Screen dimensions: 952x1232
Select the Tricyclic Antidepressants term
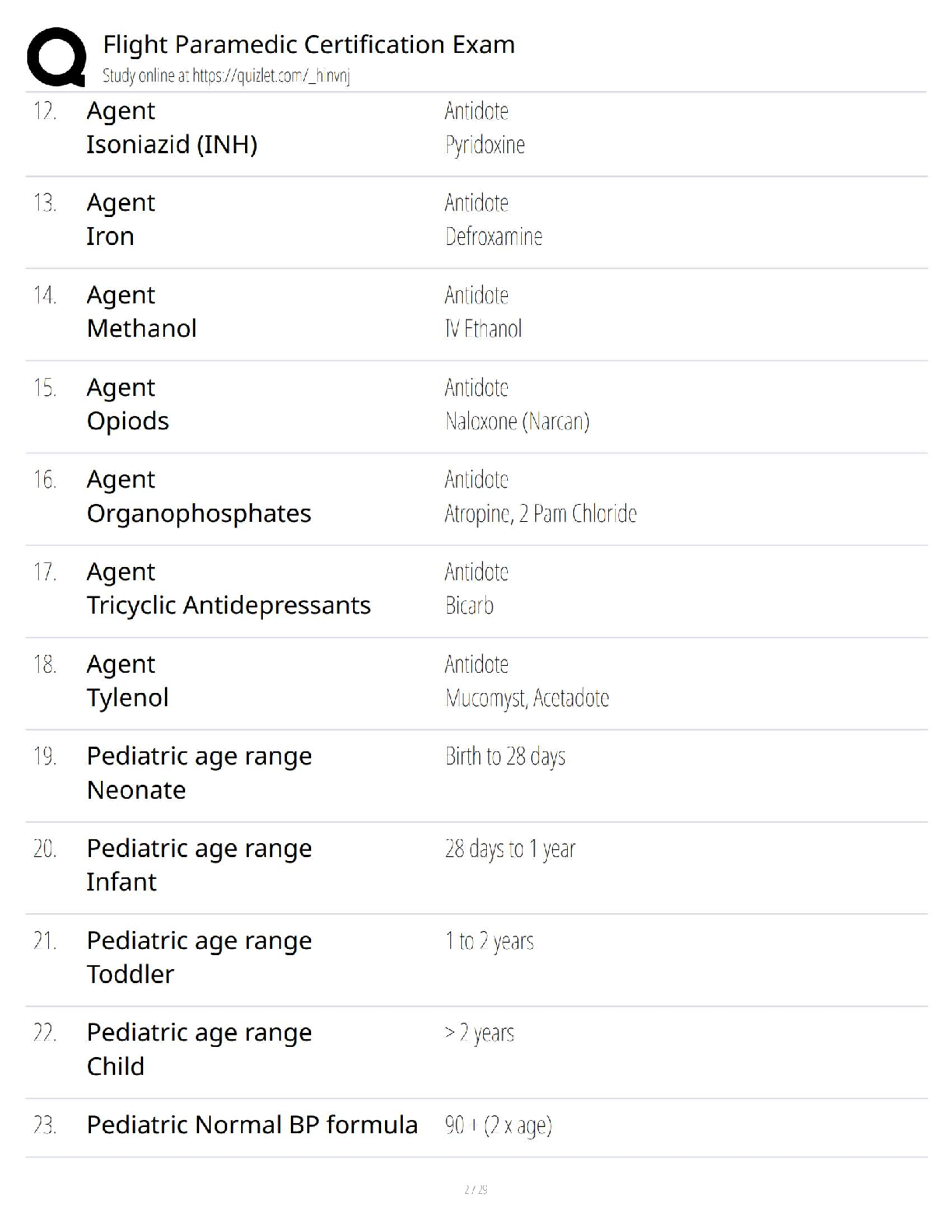click(229, 606)
